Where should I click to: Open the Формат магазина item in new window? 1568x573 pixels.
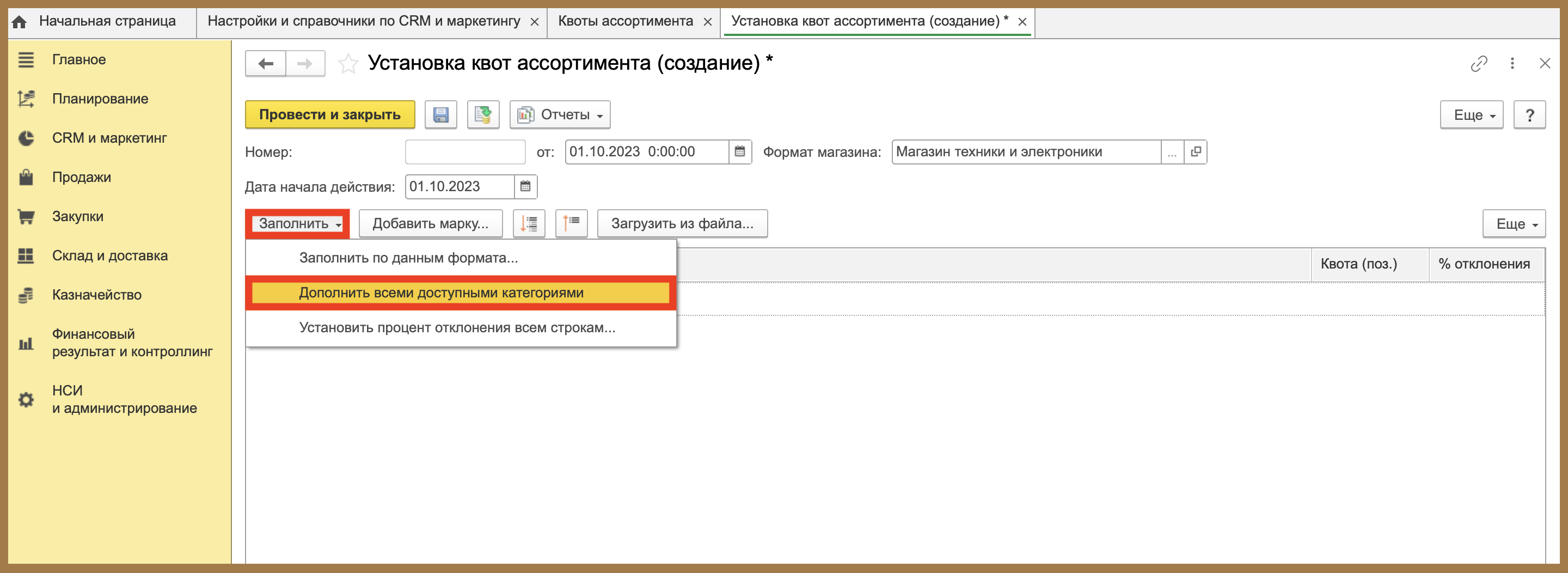tap(1196, 151)
